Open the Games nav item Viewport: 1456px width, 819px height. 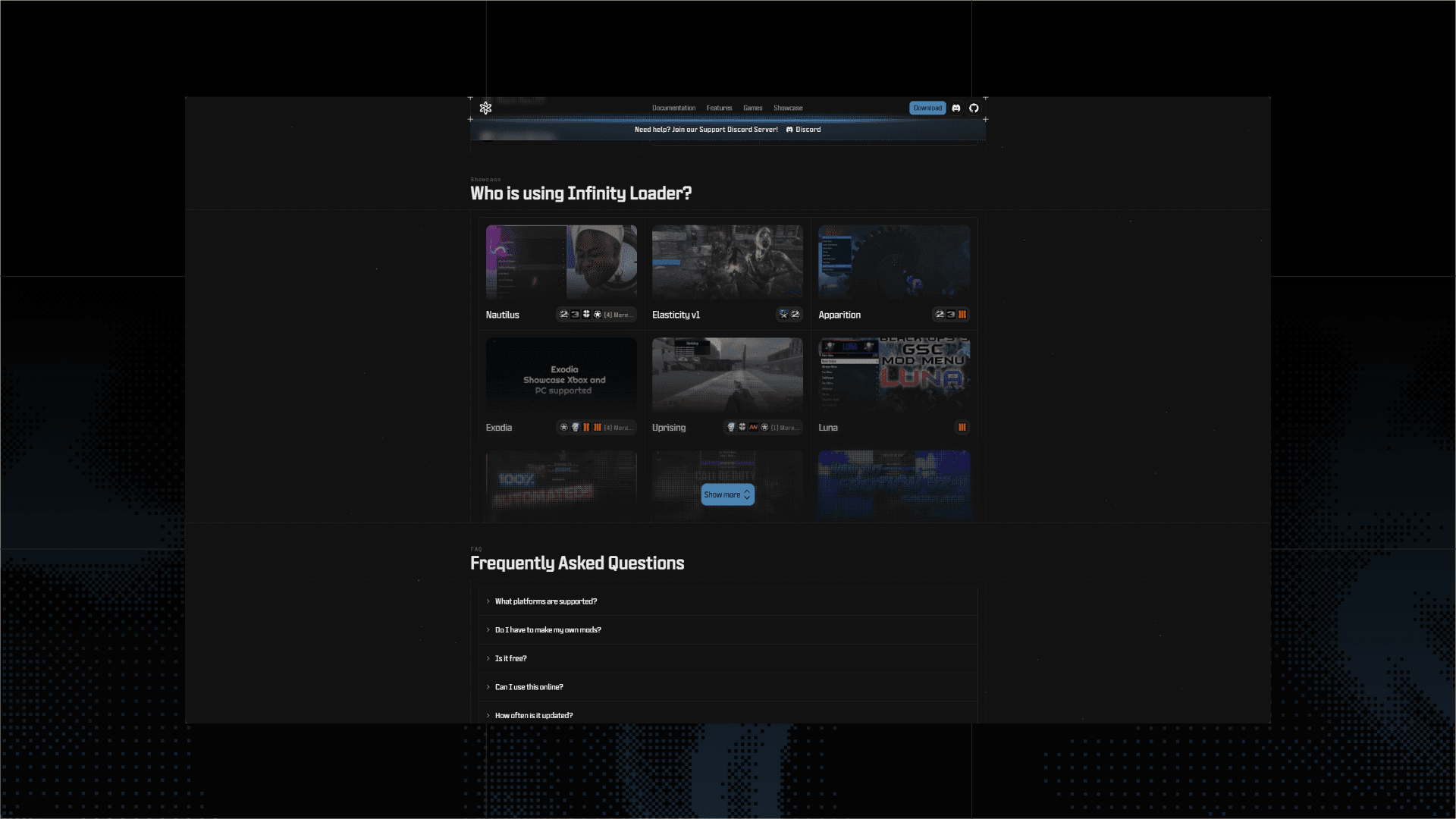pyautogui.click(x=752, y=108)
